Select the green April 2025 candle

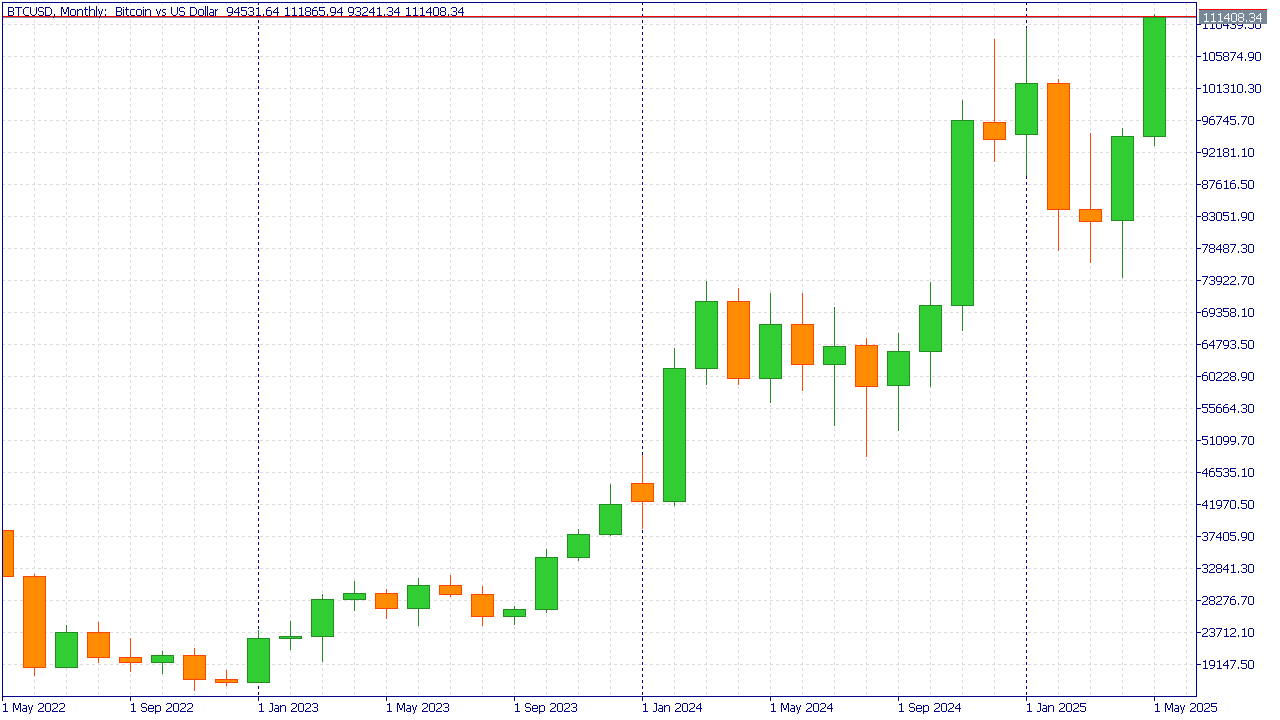[x=1122, y=178]
